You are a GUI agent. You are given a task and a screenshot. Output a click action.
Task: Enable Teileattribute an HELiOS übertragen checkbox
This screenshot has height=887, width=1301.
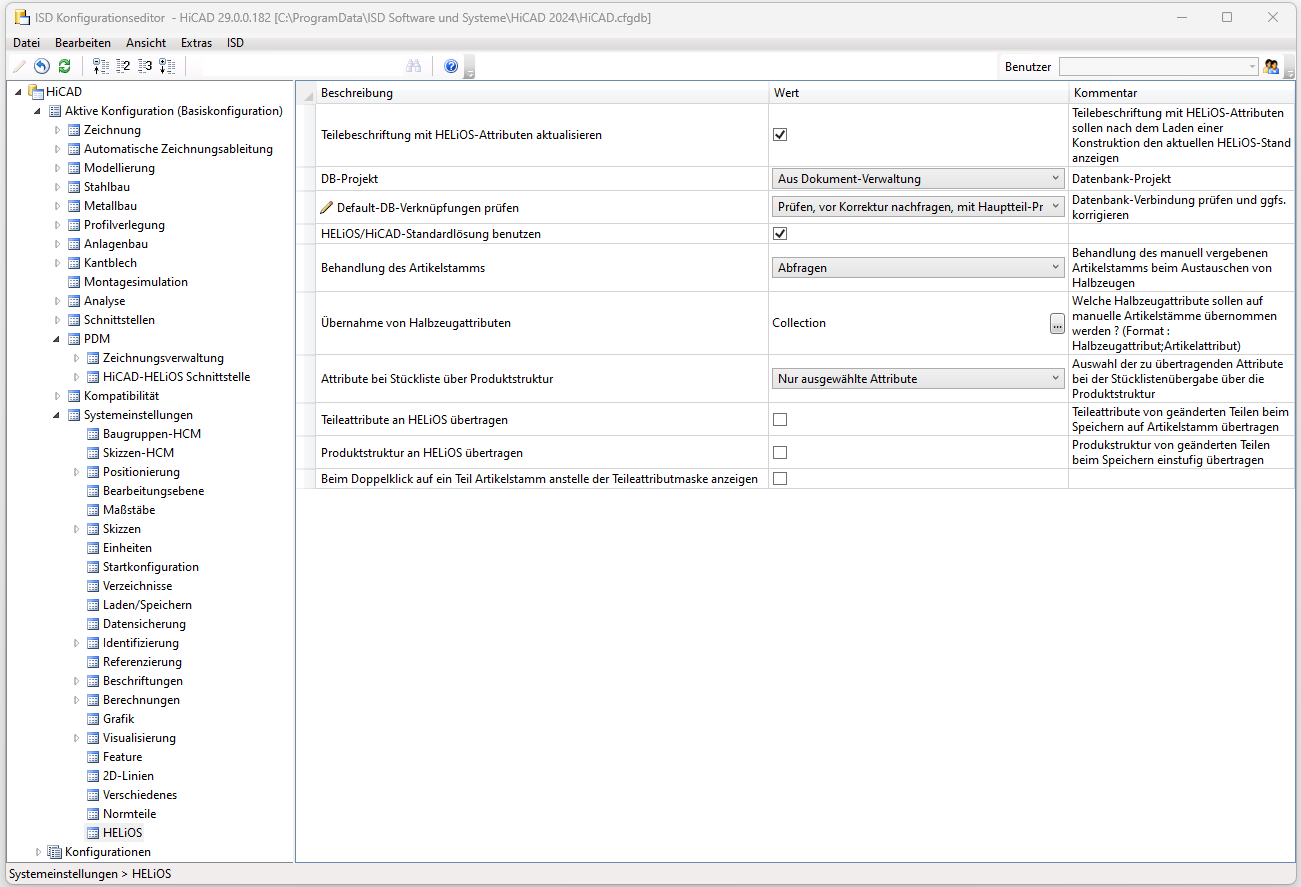780,419
